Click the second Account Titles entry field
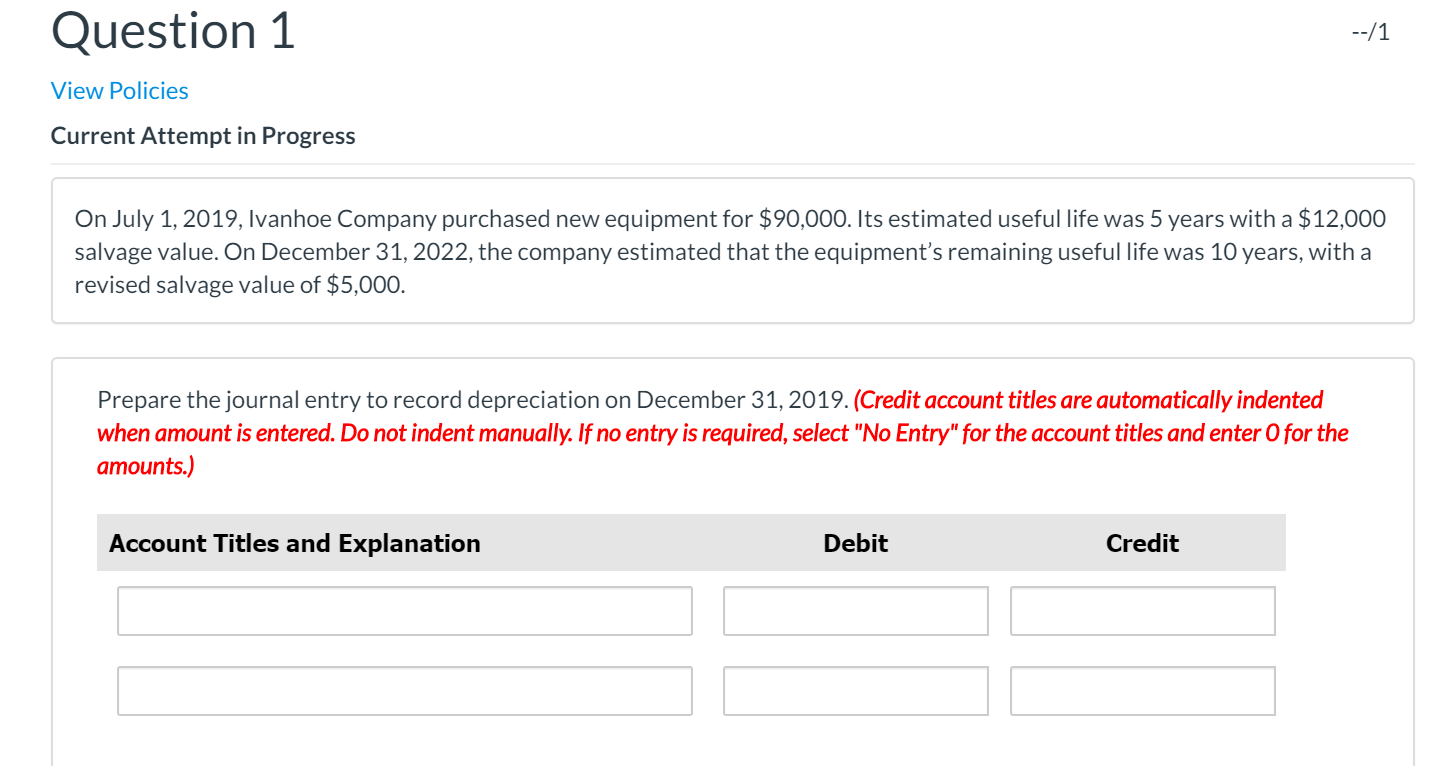Image resolution: width=1435 pixels, height=766 pixels. click(404, 690)
